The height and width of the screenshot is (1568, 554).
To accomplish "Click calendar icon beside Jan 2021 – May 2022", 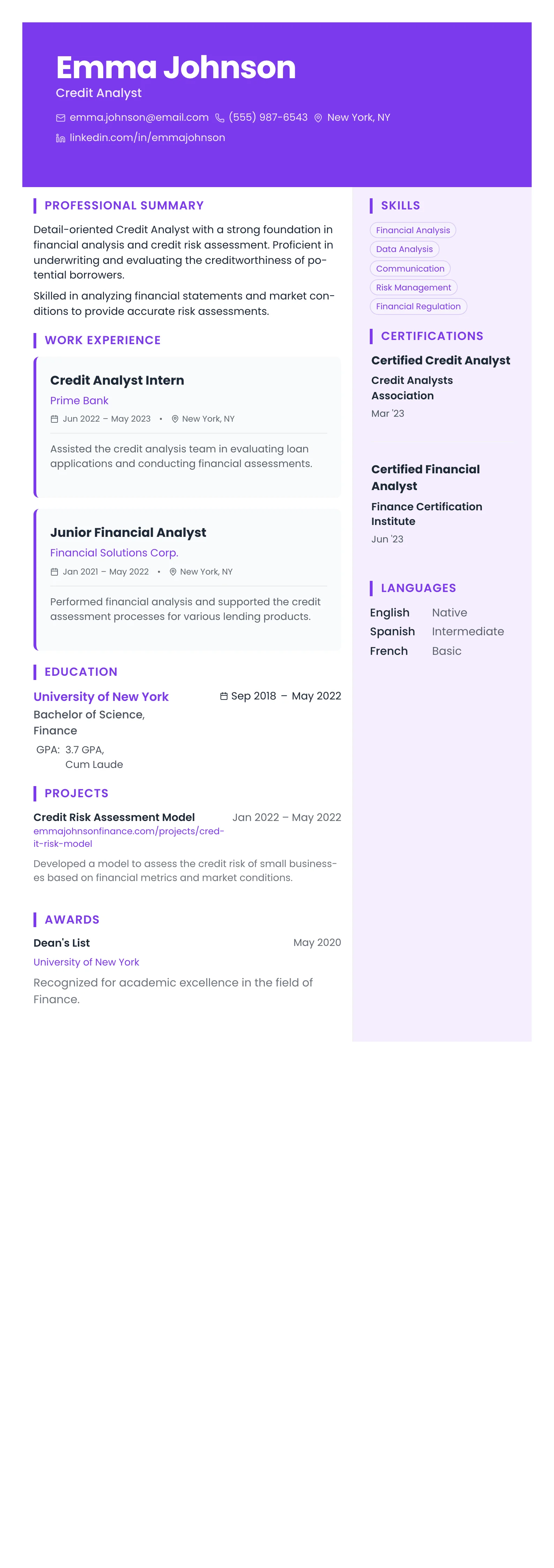I will coord(54,571).
